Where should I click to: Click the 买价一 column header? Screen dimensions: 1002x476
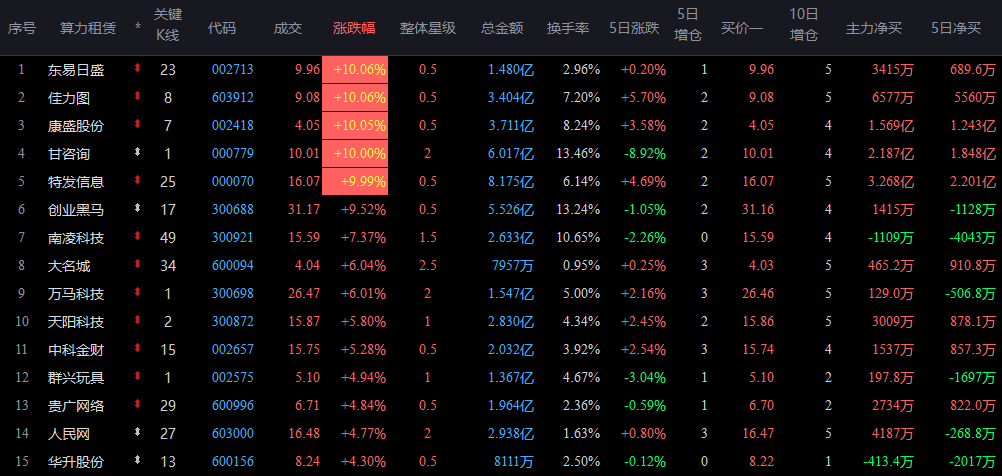(741, 28)
